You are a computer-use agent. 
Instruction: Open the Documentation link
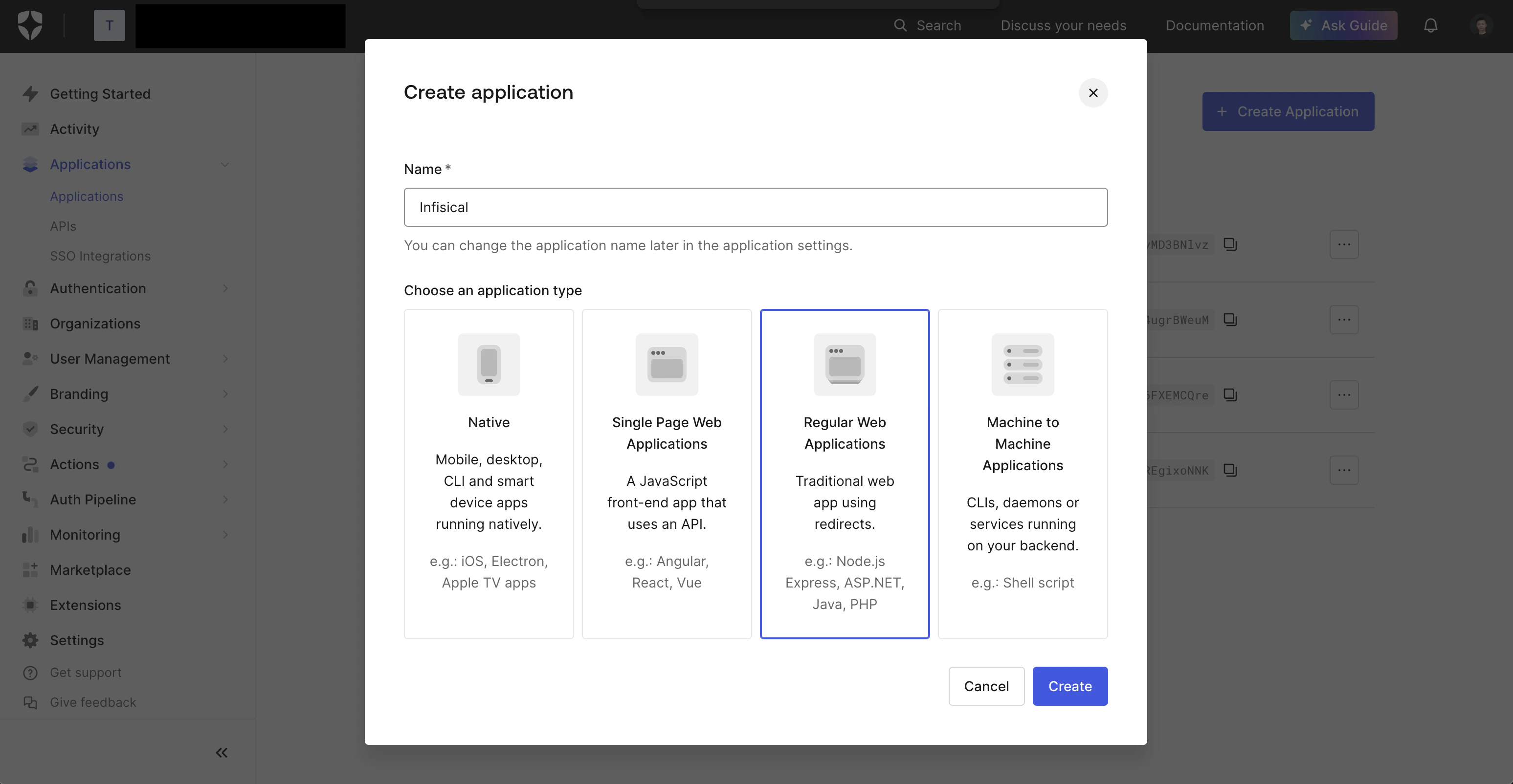(1215, 26)
